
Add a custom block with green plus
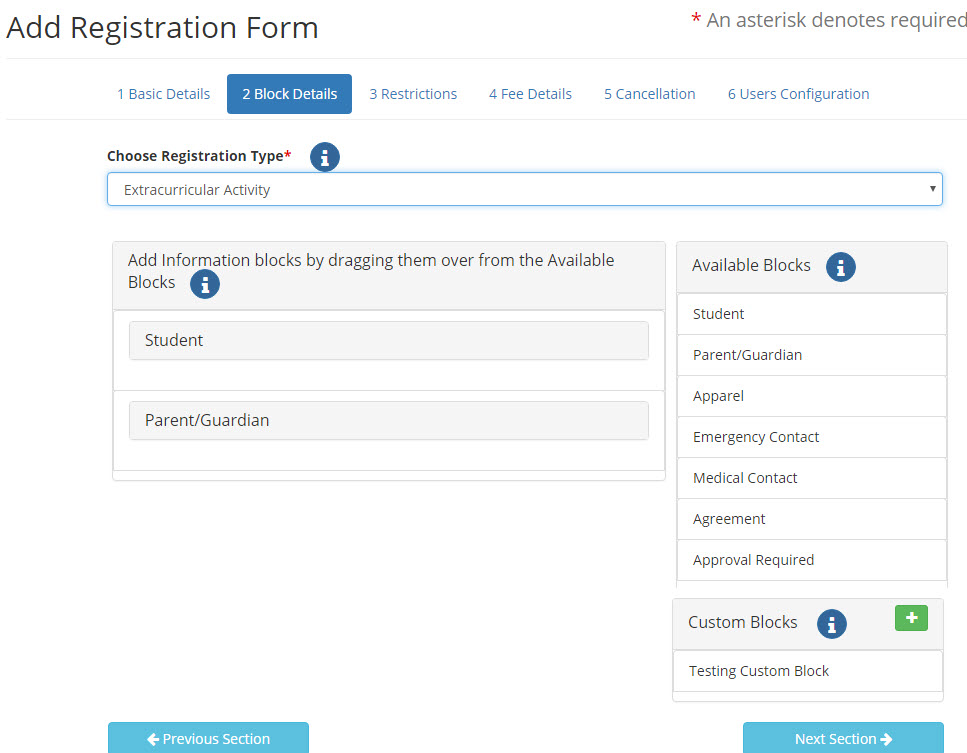coord(911,618)
